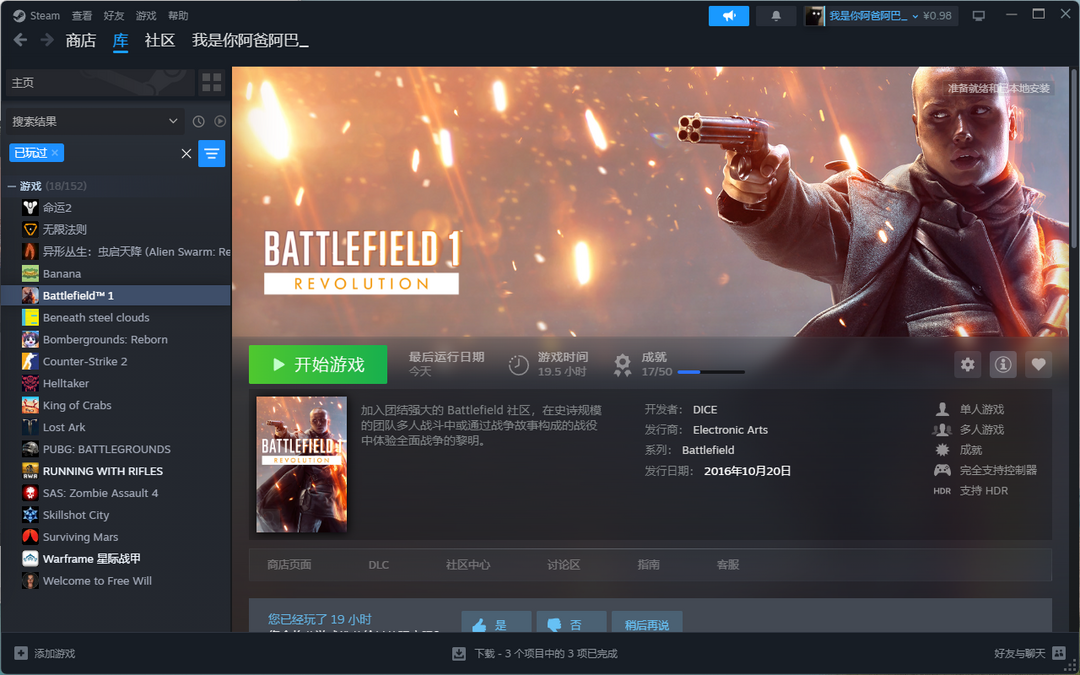Image resolution: width=1080 pixels, height=675 pixels.
Task: Toggle ready-to-play filter icon
Action: coord(220,121)
